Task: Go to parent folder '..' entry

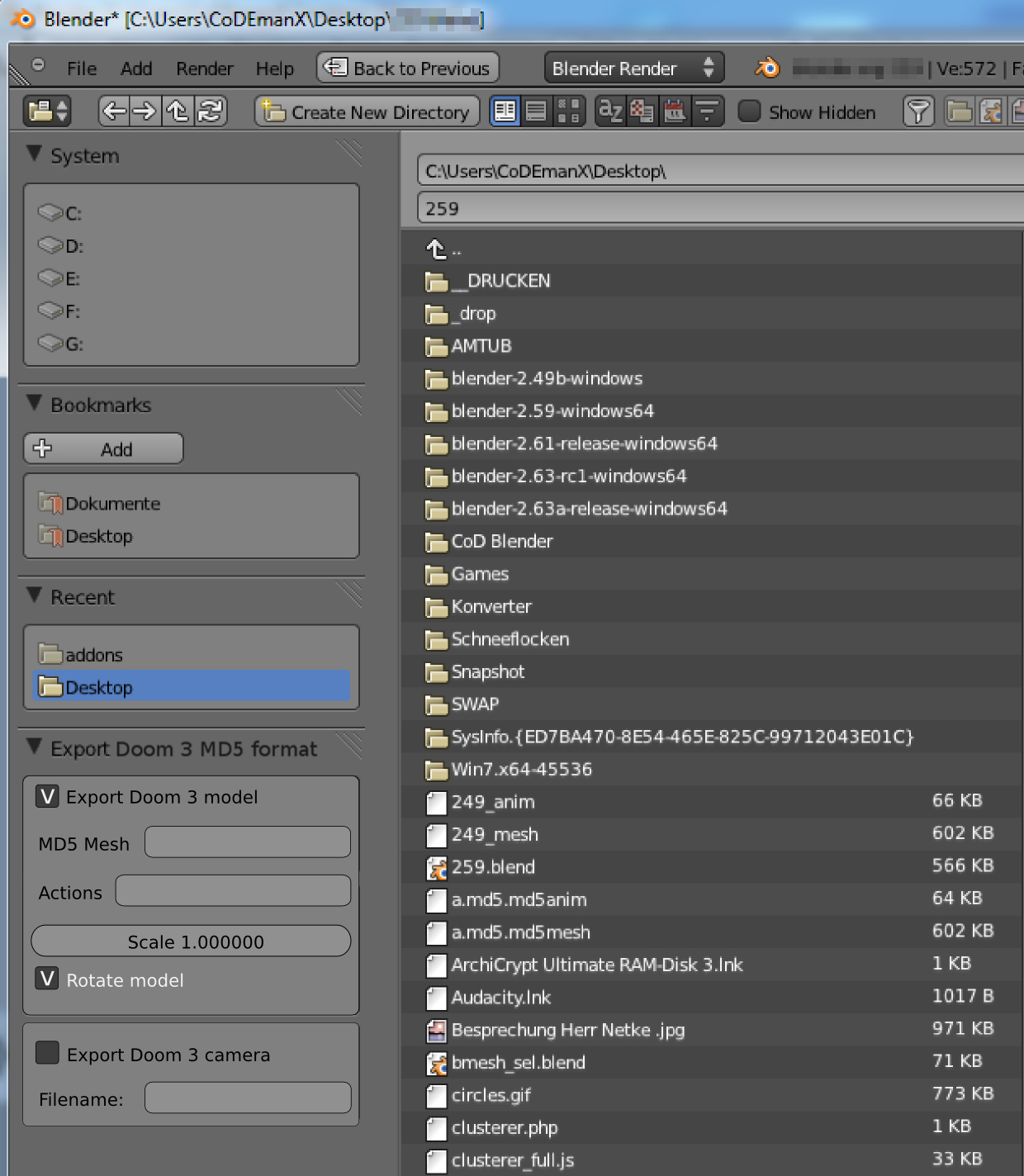Action: (x=712, y=248)
